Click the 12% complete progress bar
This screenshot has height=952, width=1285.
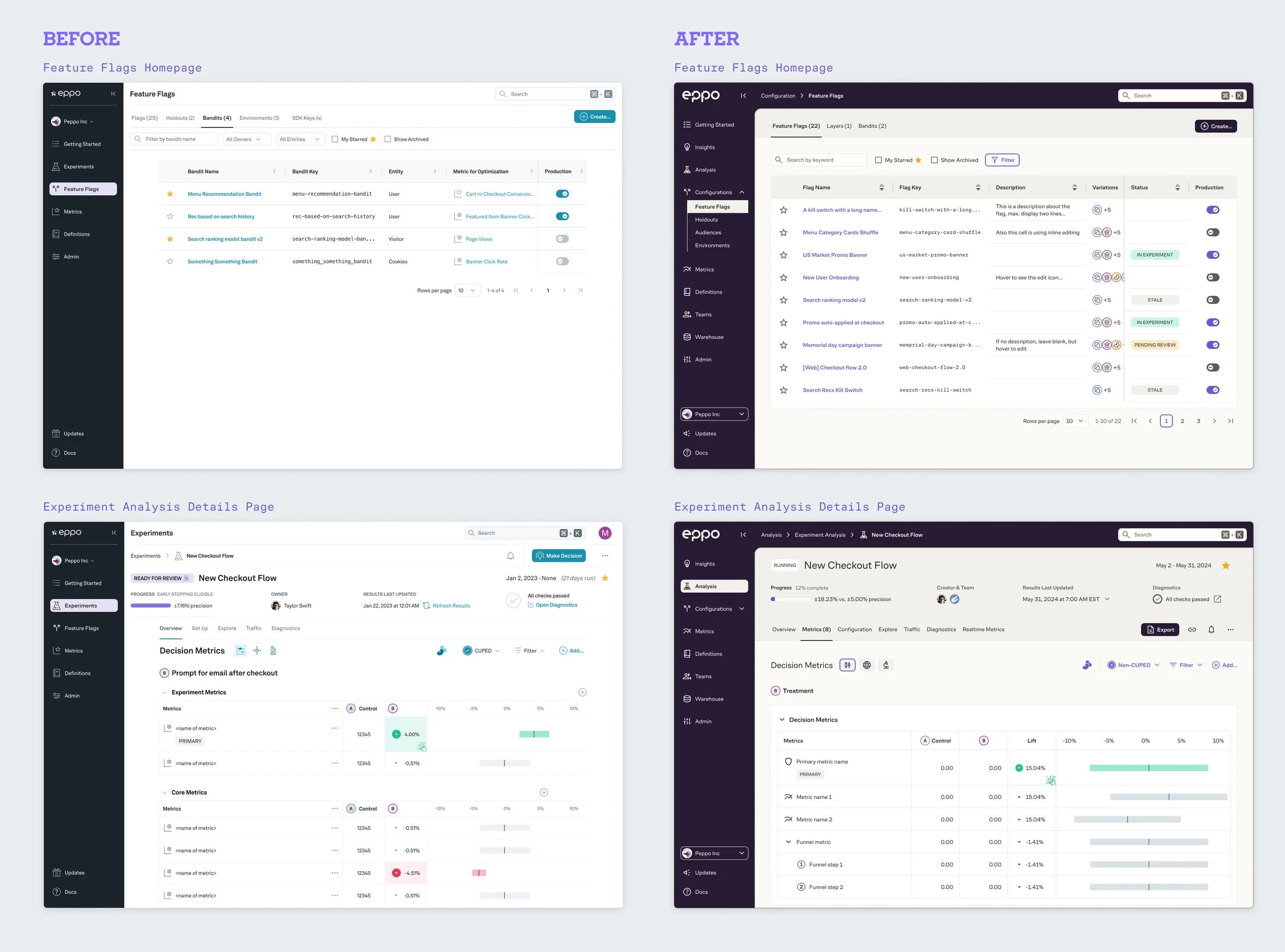coord(791,599)
